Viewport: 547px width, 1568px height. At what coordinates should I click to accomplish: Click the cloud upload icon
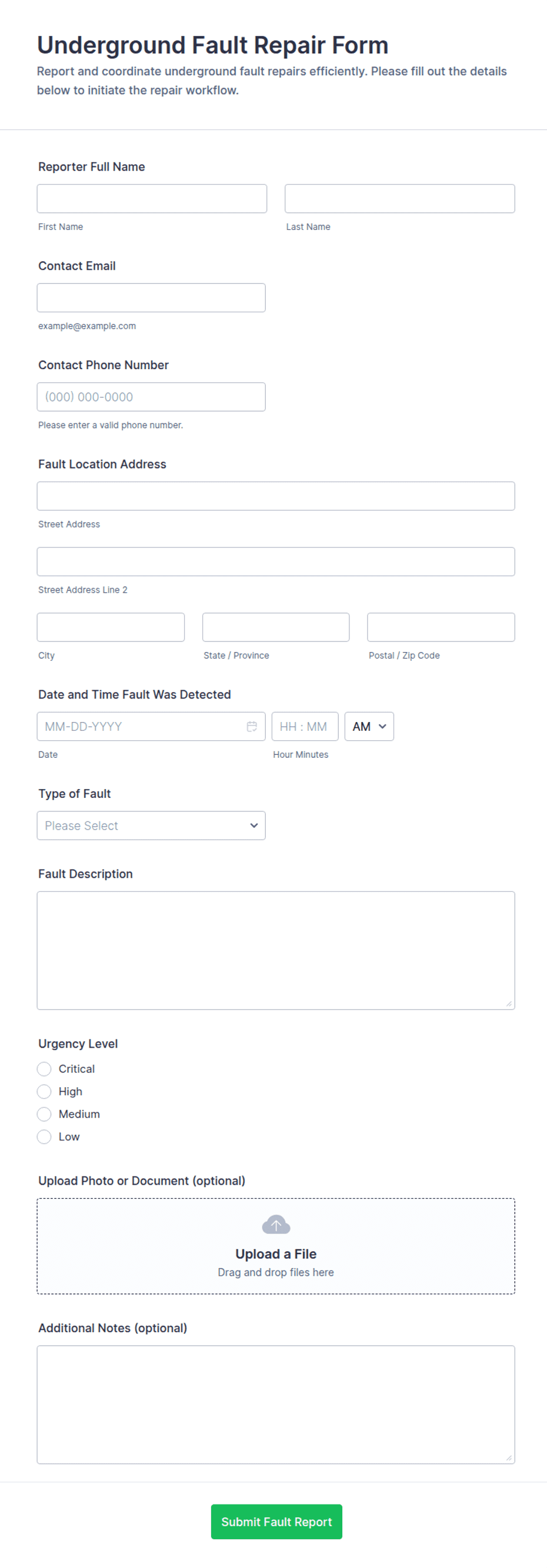click(276, 1225)
